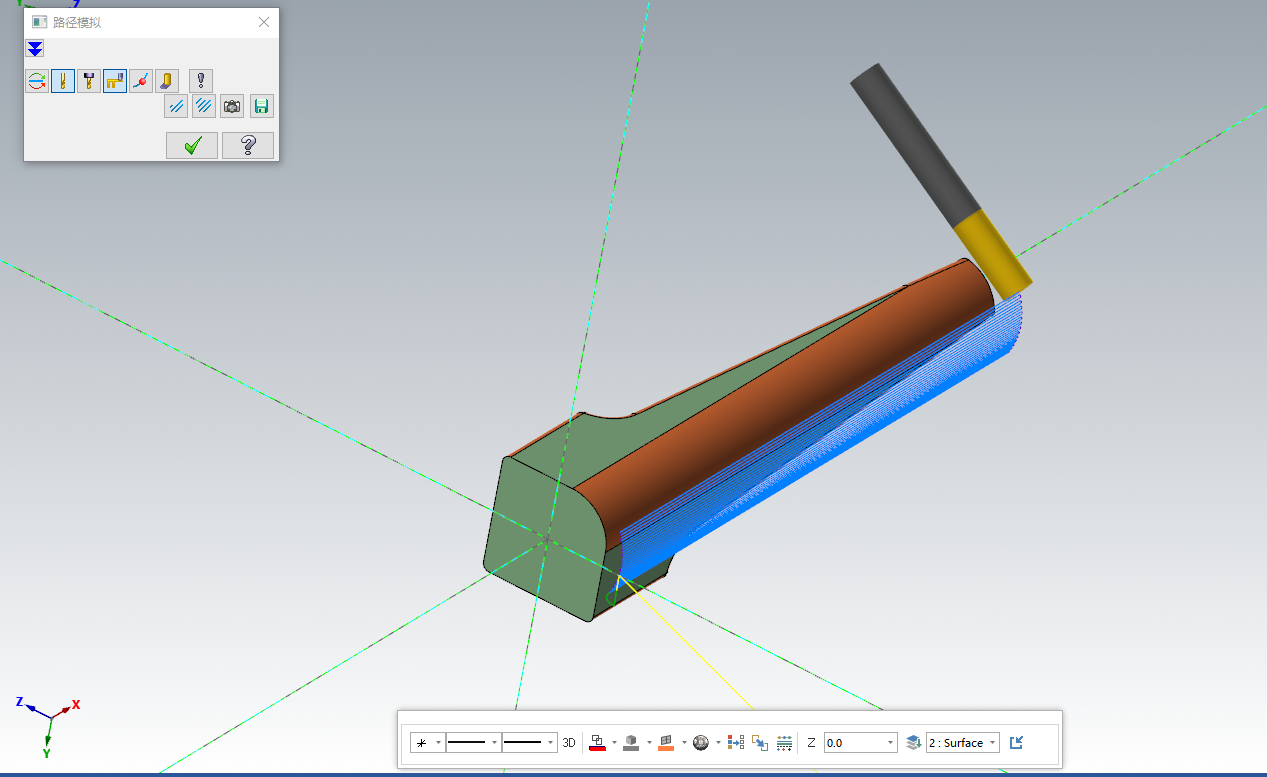Viewport: 1267px width, 777px height.
Task: Click the green floppy disk save-as-geometry icon
Action: (x=261, y=107)
